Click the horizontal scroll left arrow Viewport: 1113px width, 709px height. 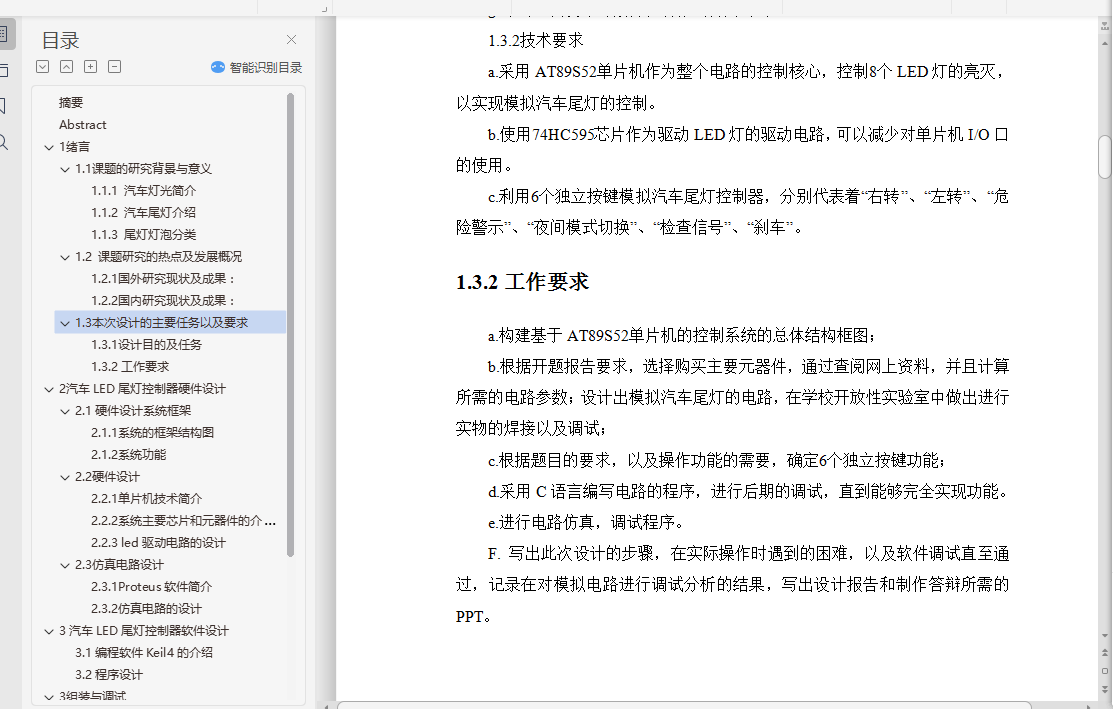(326, 705)
